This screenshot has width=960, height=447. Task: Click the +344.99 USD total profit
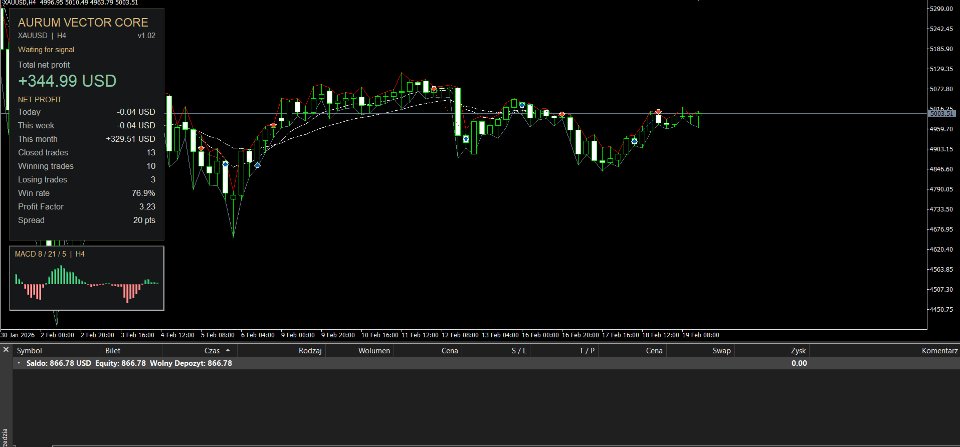tap(67, 81)
